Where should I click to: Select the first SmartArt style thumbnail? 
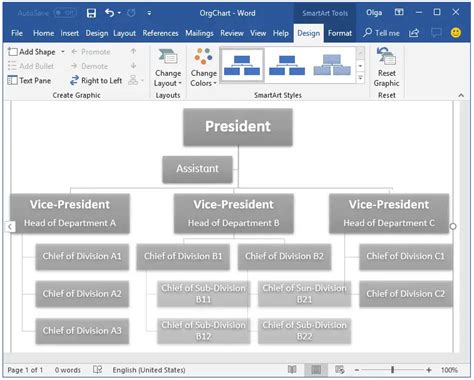point(242,65)
